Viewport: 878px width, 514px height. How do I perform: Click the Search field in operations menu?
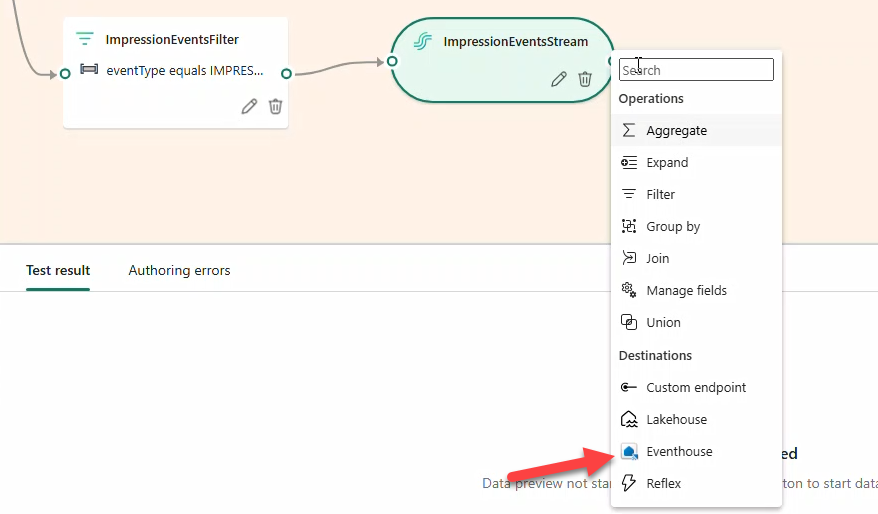coord(696,70)
